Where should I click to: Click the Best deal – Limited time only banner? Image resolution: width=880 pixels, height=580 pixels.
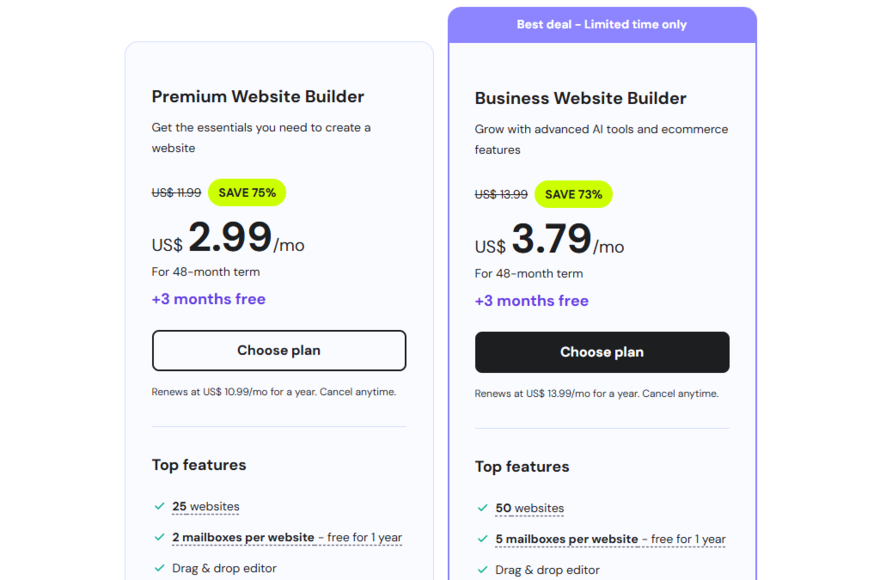[x=602, y=23]
